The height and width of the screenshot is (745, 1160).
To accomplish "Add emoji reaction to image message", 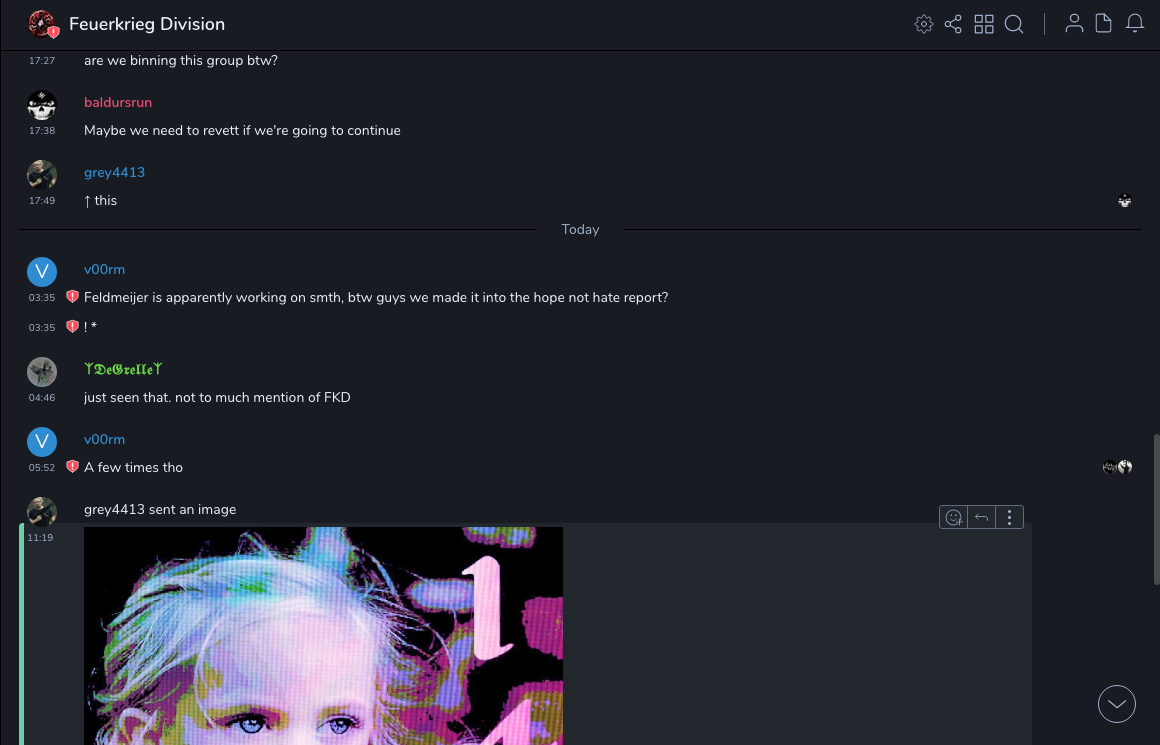I will (x=954, y=517).
